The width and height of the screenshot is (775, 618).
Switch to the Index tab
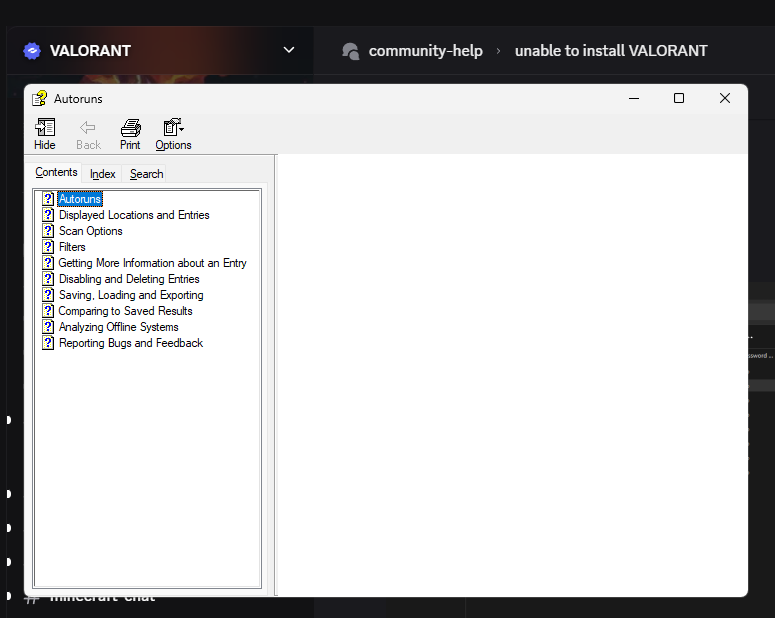pyautogui.click(x=102, y=174)
